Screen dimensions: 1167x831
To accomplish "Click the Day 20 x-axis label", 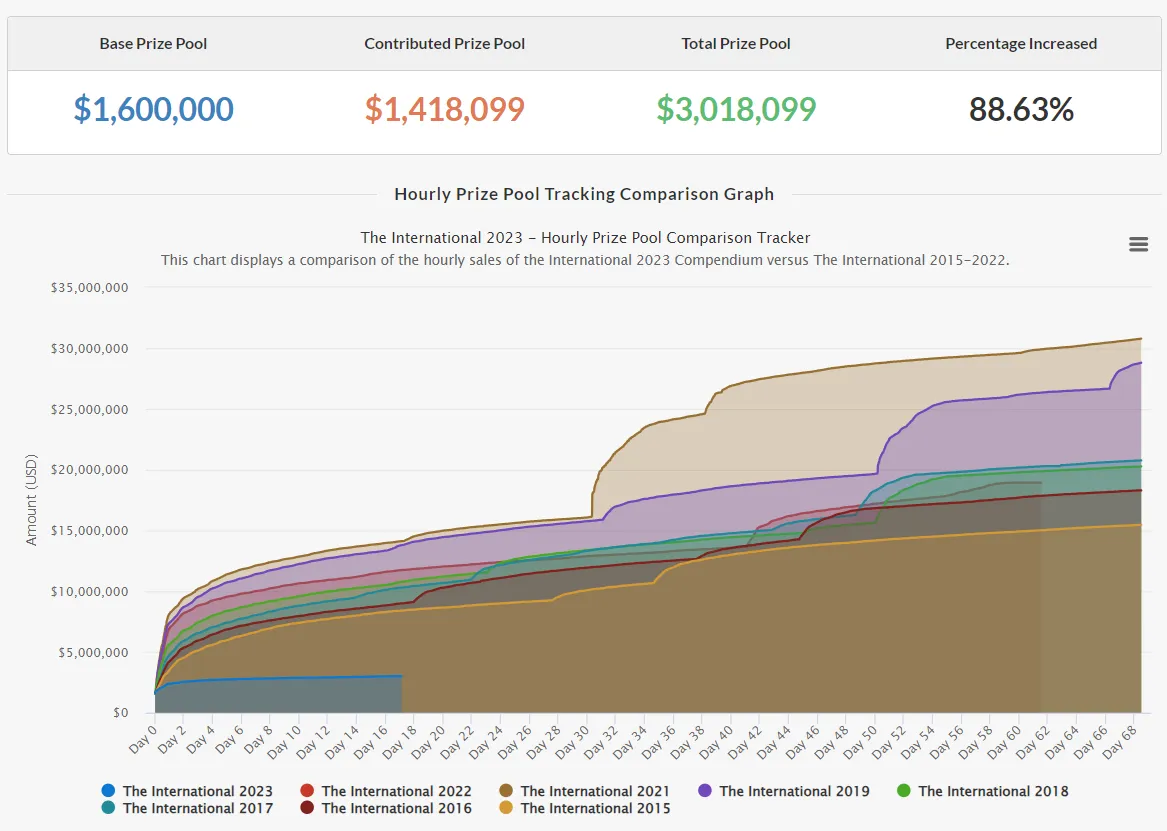I will tap(428, 742).
